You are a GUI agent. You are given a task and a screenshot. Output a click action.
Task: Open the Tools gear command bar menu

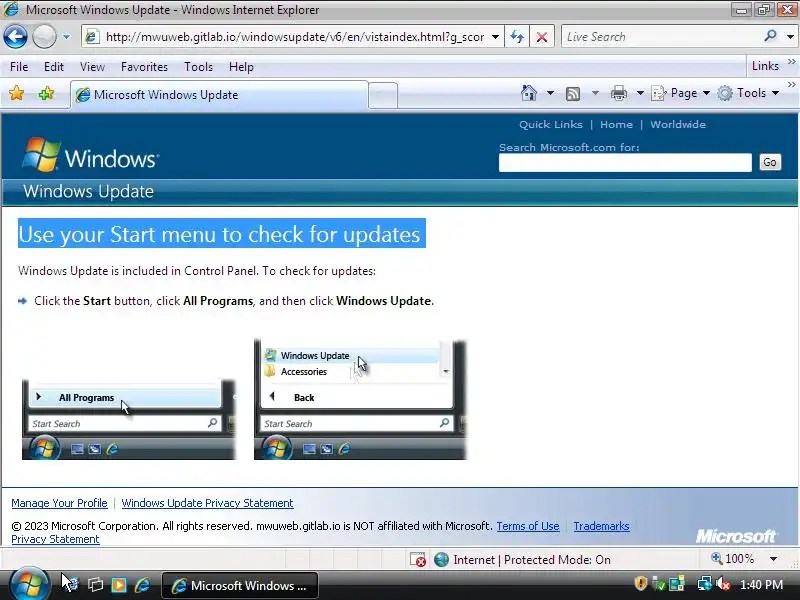[748, 93]
